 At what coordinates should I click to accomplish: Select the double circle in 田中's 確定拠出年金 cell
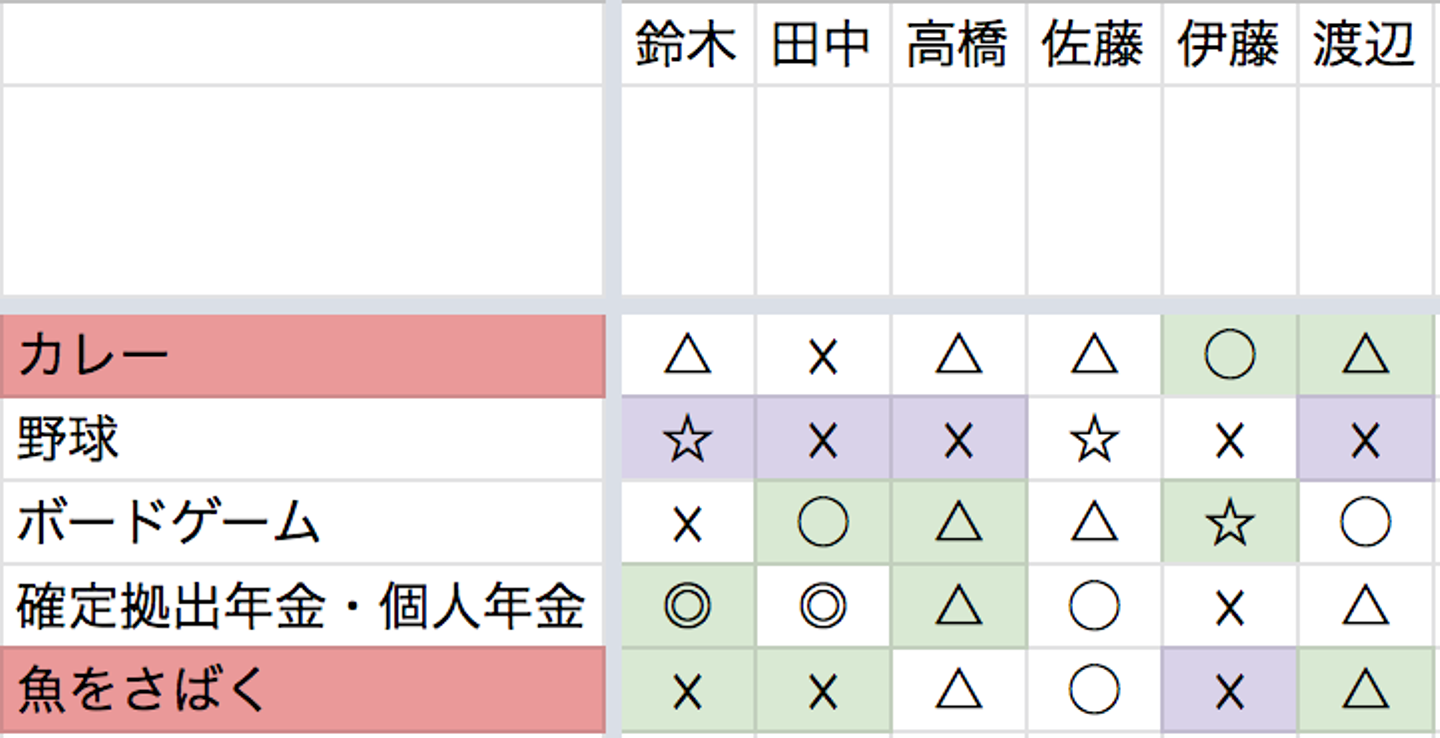822,606
